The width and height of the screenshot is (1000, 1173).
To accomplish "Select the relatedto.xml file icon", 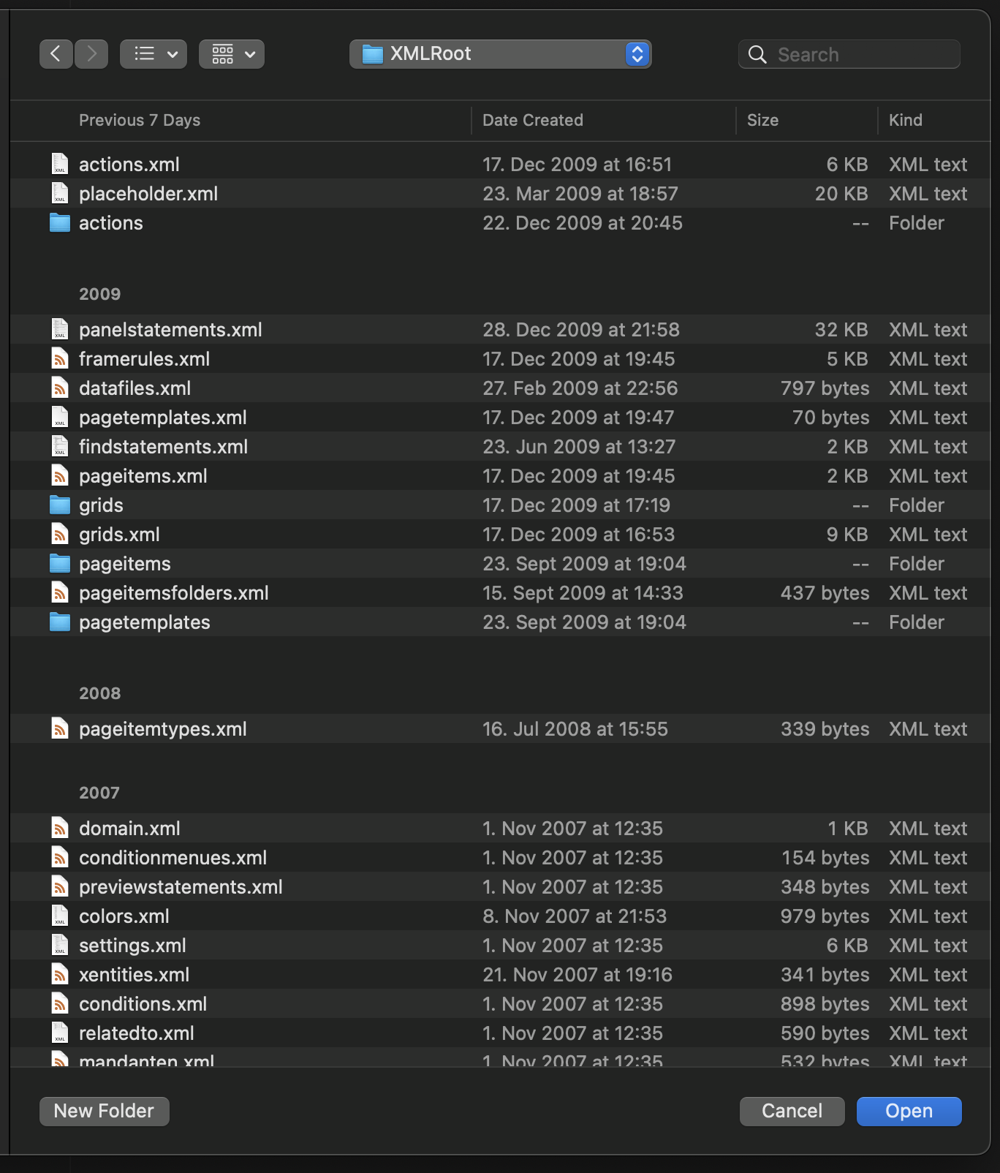I will click(60, 1032).
